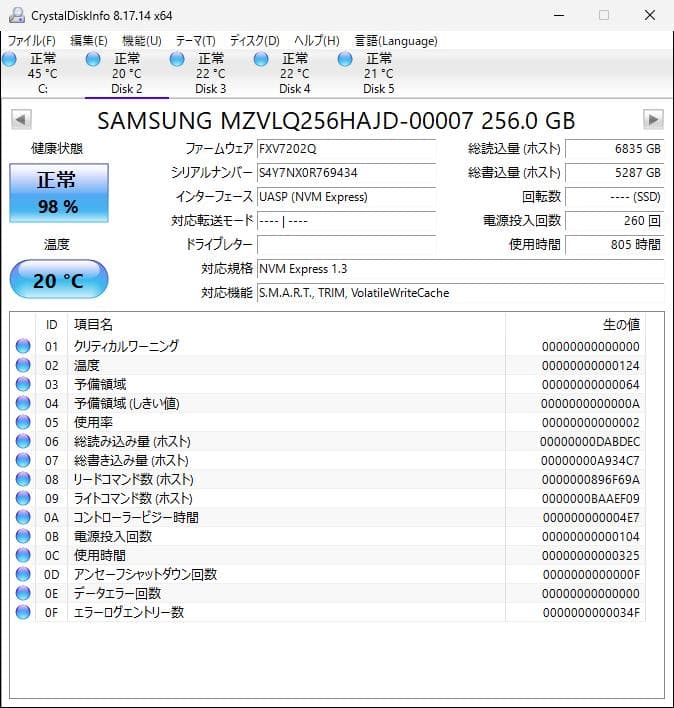The height and width of the screenshot is (708, 674).
Task: Click status icon for コントローラービジー時間 row
Action: (x=23, y=517)
